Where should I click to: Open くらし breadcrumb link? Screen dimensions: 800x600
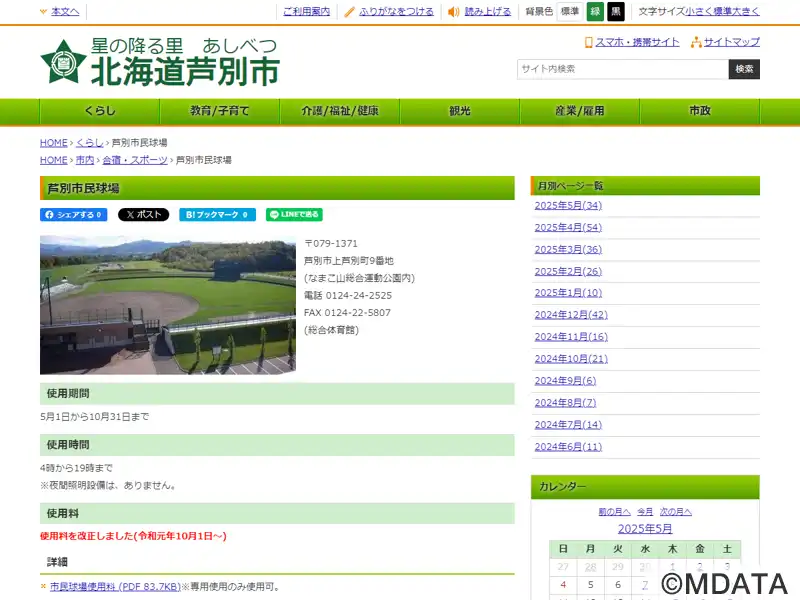pos(90,143)
